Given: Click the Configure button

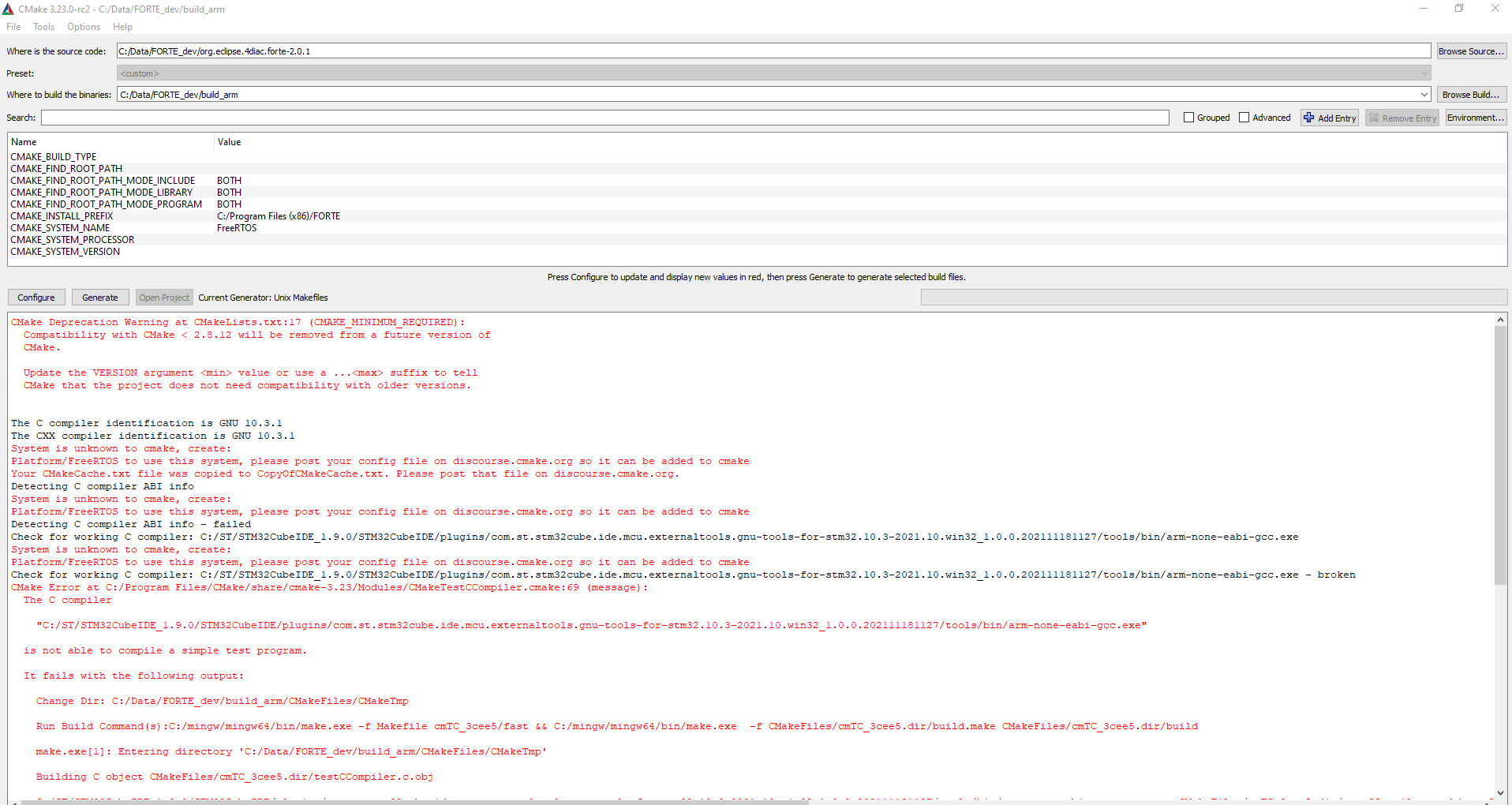Looking at the screenshot, I should pos(36,298).
